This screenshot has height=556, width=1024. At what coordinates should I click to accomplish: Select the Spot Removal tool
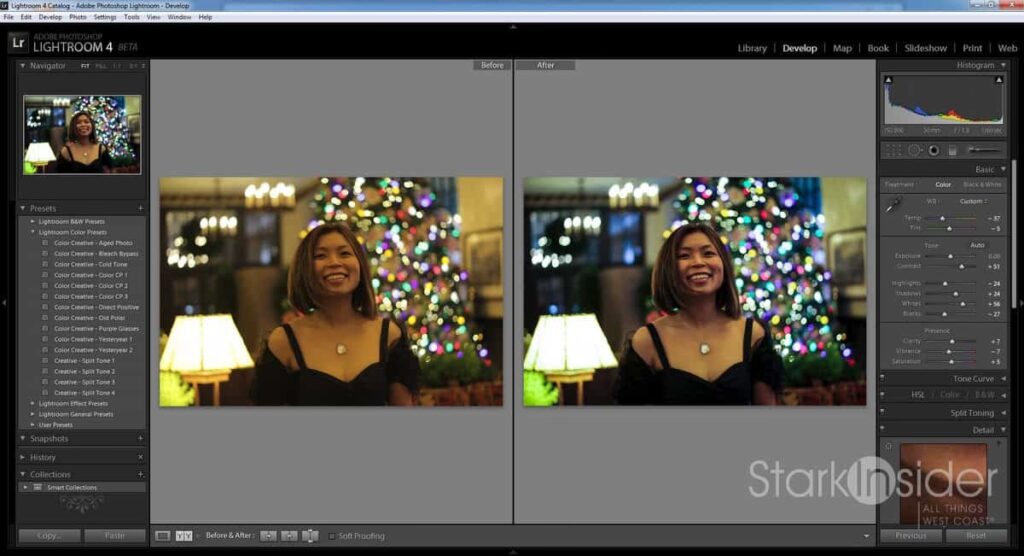pyautogui.click(x=914, y=150)
